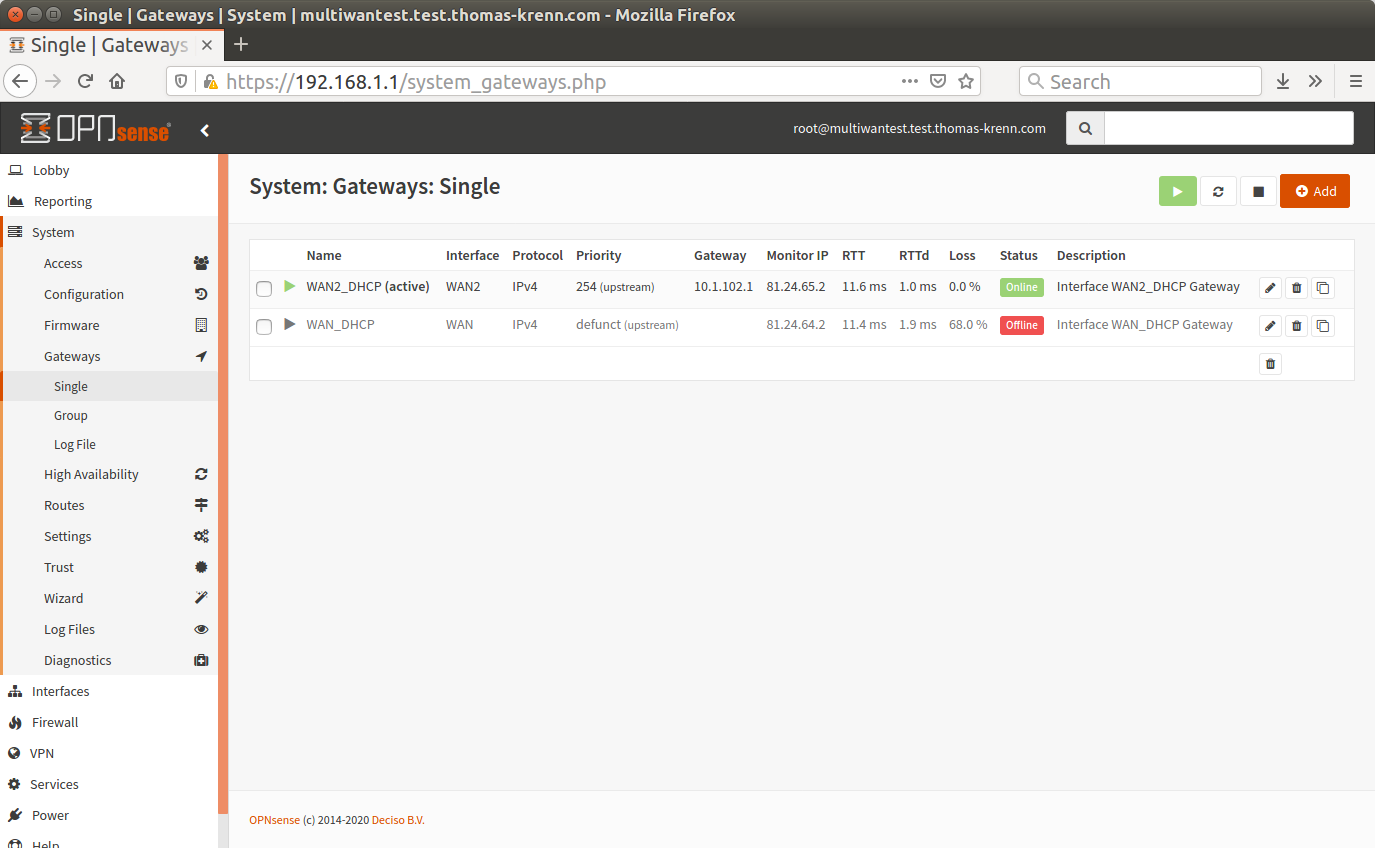This screenshot has height=848, width=1375.
Task: Select the WAN_DHCP row checkbox
Action: pos(264,326)
